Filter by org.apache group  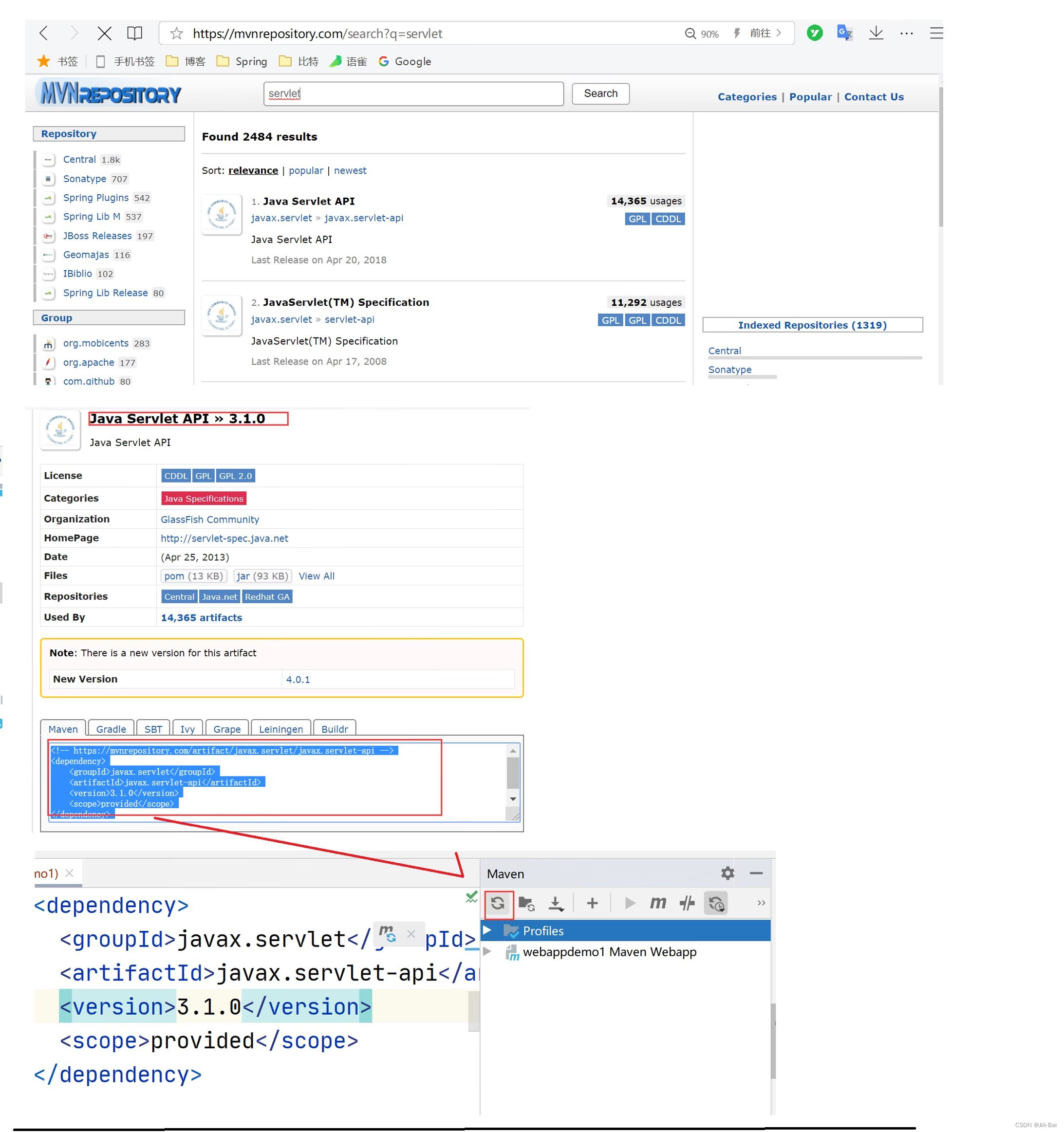point(88,362)
